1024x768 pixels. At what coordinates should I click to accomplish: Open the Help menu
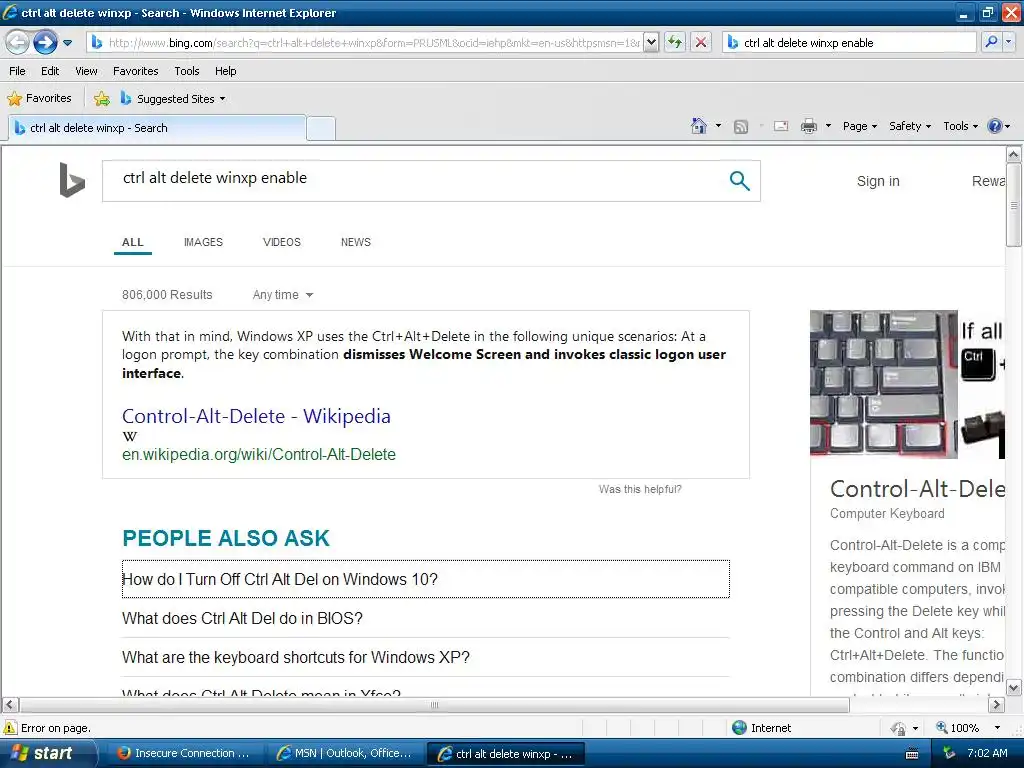click(225, 71)
